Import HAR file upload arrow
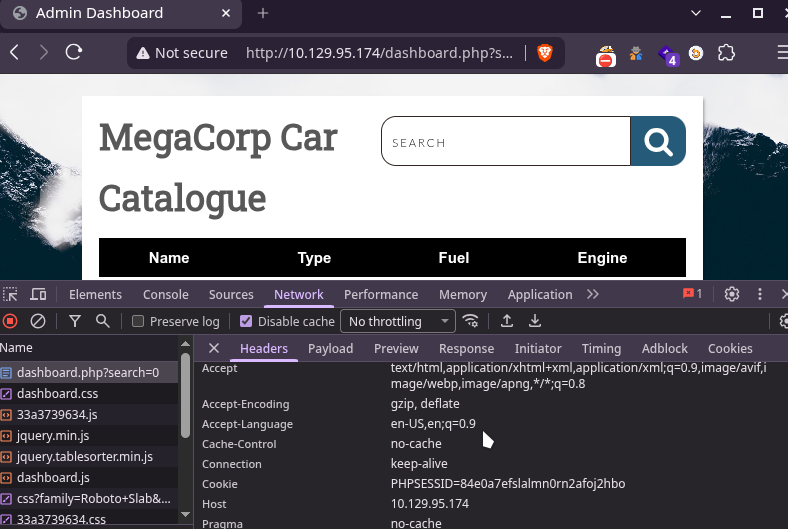Screen dimensions: 788x529 coord(507,321)
